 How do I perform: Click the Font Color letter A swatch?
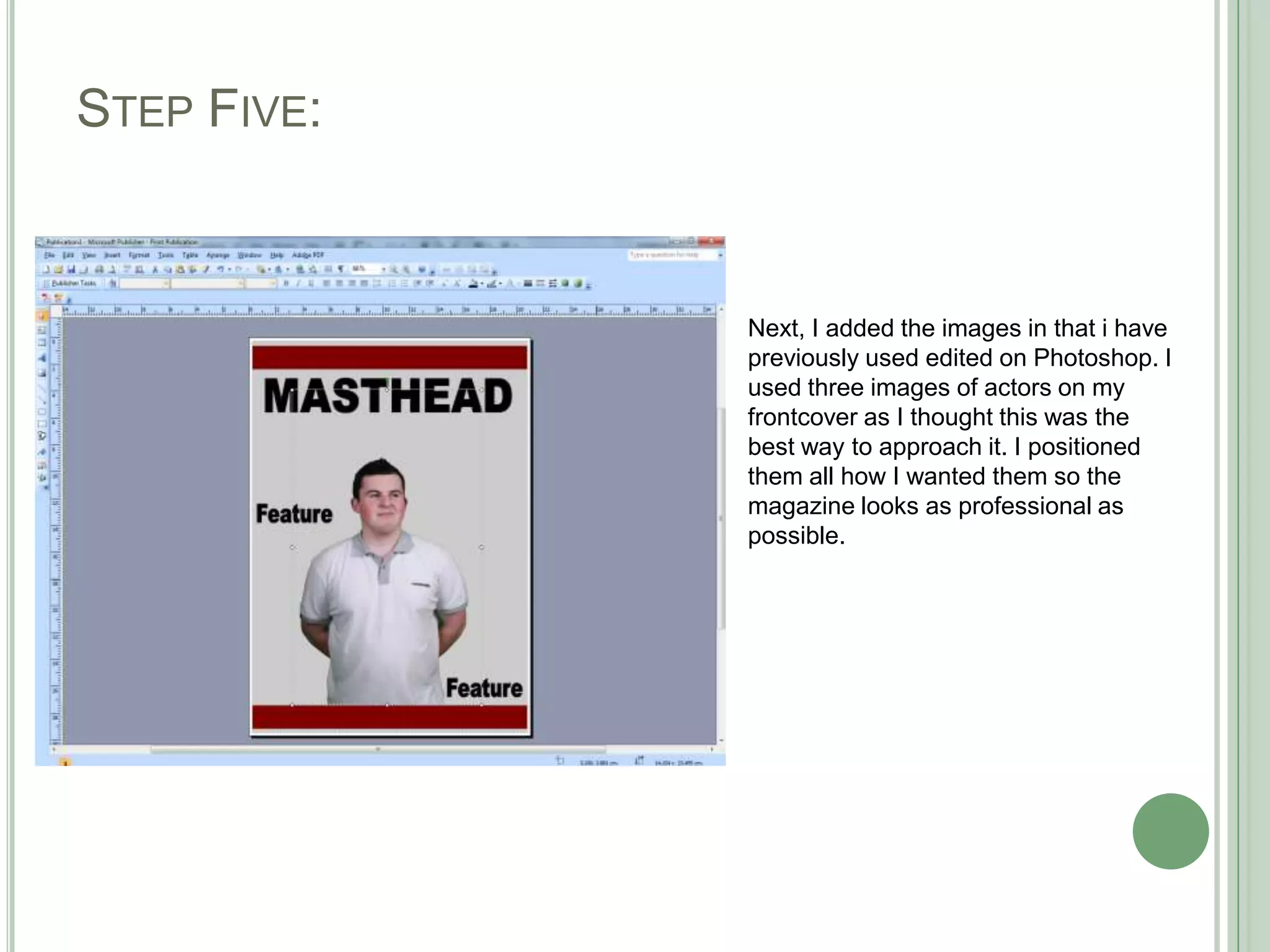coord(510,283)
